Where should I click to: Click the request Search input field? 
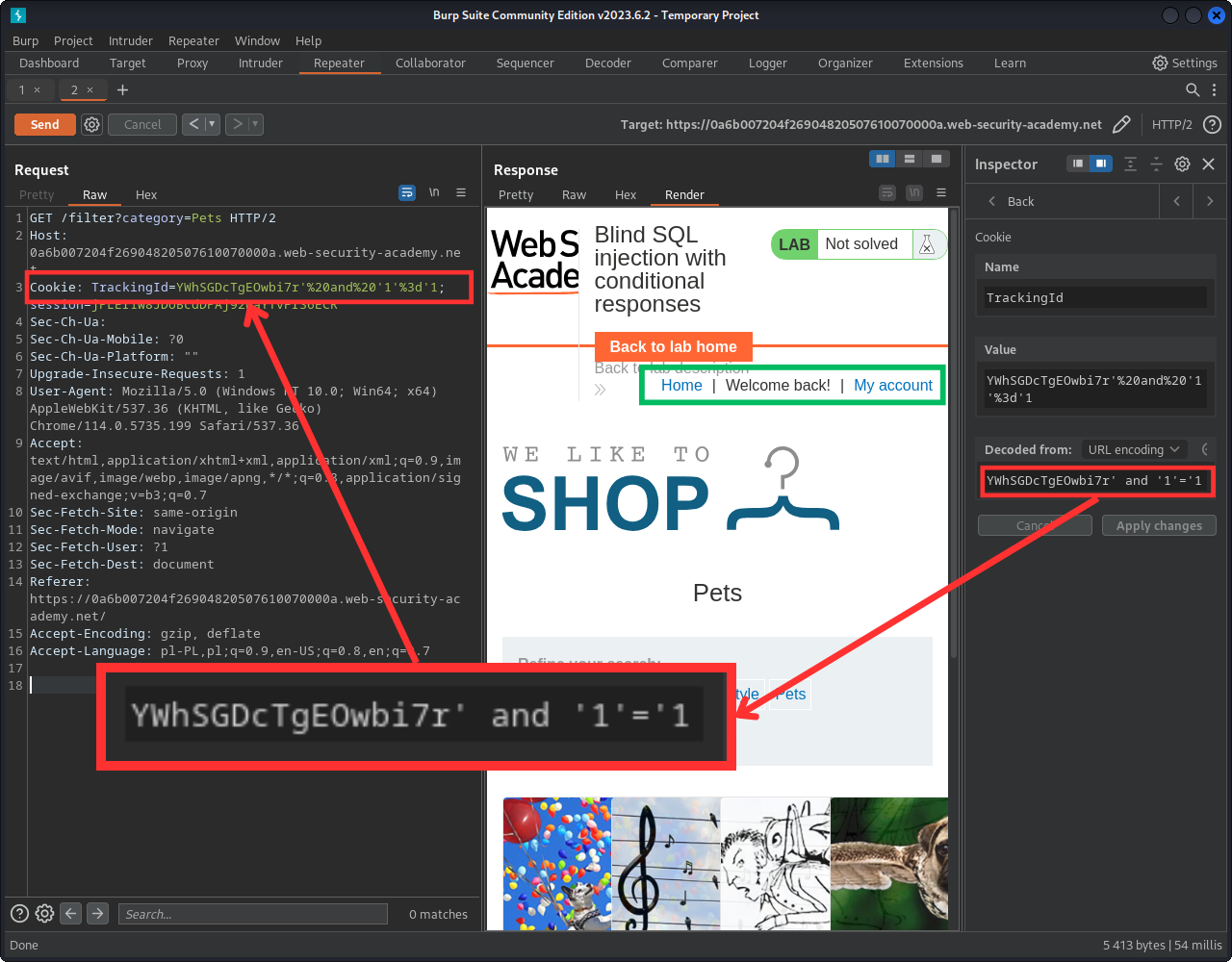point(252,914)
